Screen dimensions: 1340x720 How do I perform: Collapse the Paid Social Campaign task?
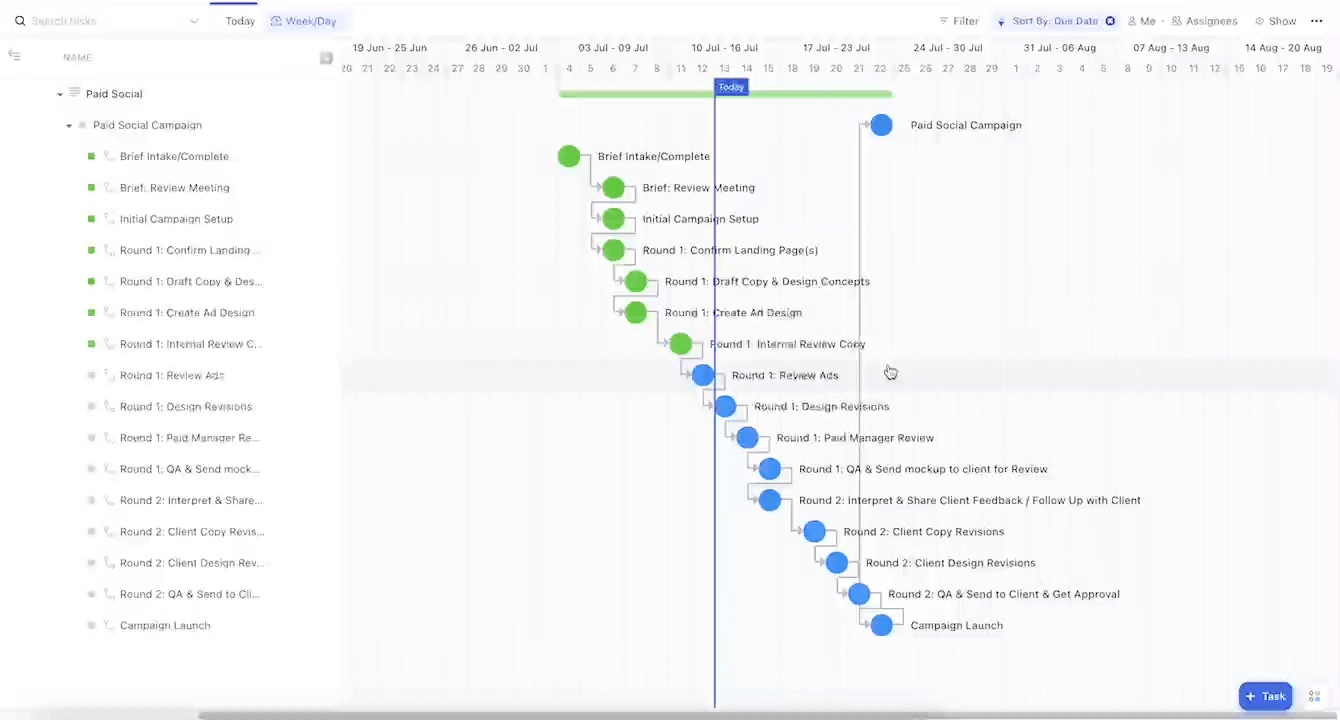[68, 125]
